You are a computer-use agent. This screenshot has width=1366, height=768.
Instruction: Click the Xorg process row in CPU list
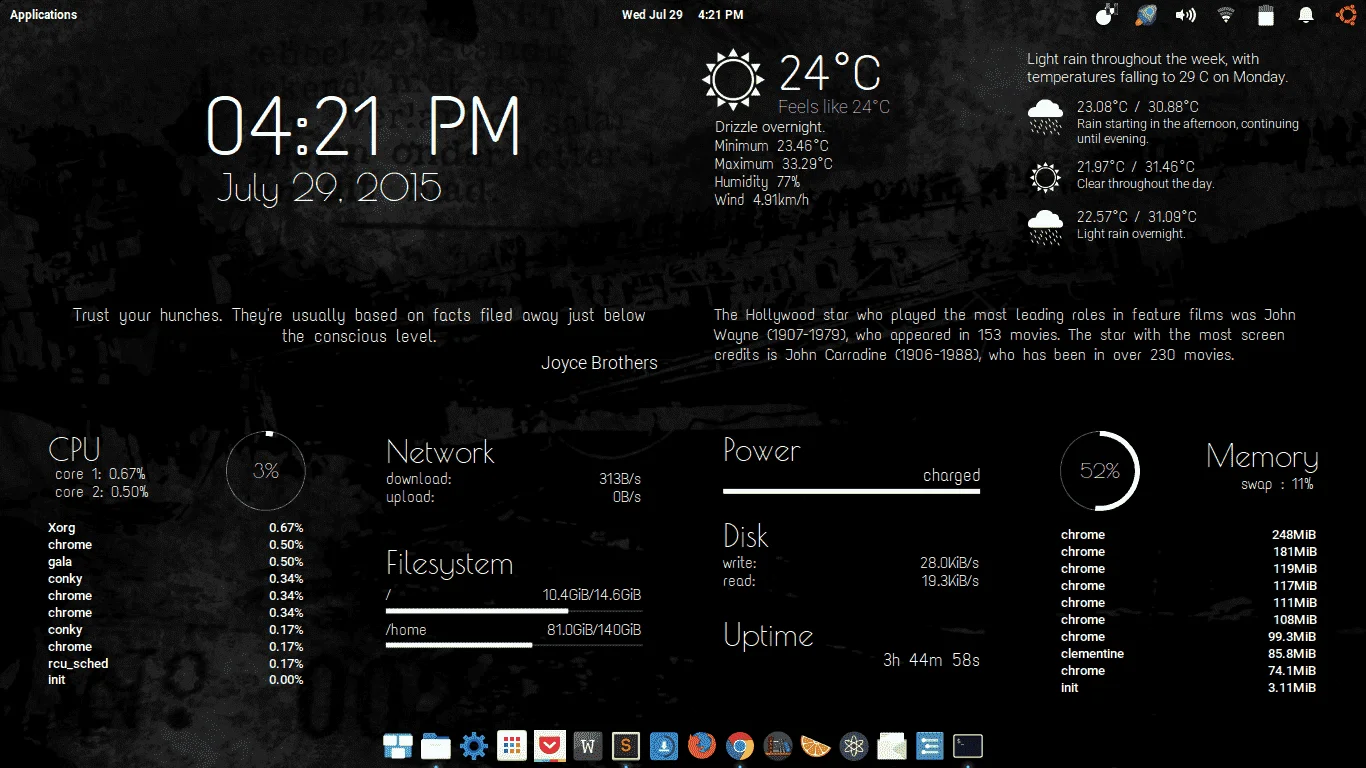click(176, 528)
